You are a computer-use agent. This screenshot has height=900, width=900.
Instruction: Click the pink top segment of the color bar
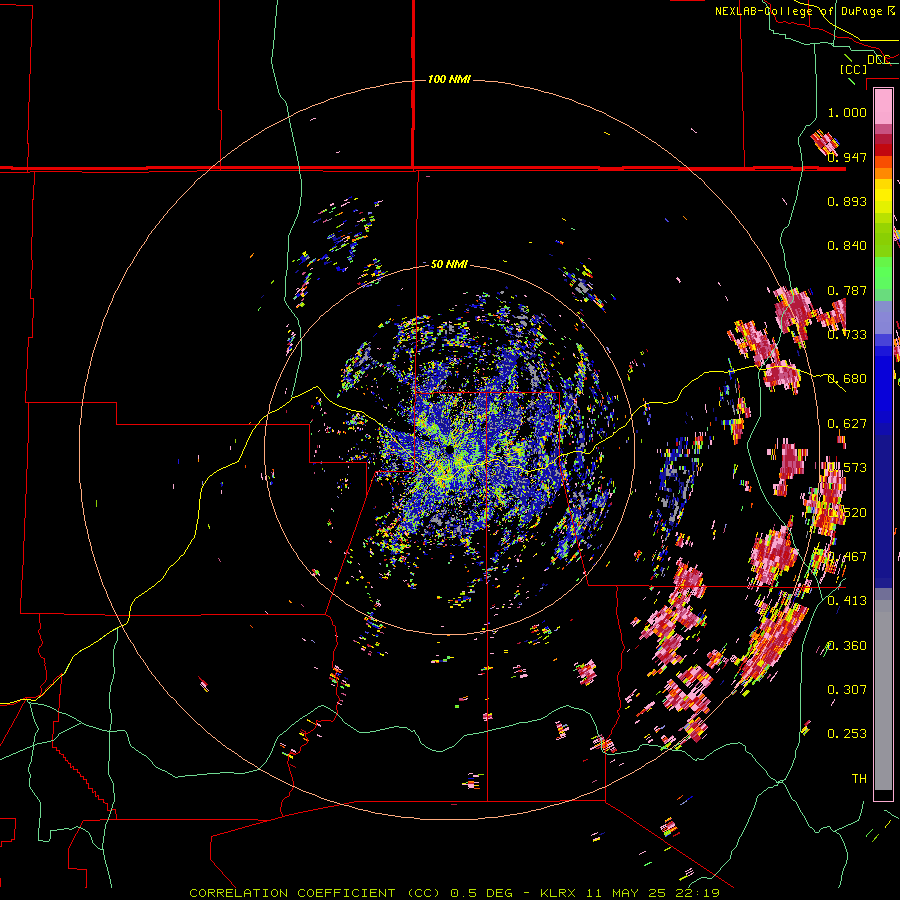883,107
